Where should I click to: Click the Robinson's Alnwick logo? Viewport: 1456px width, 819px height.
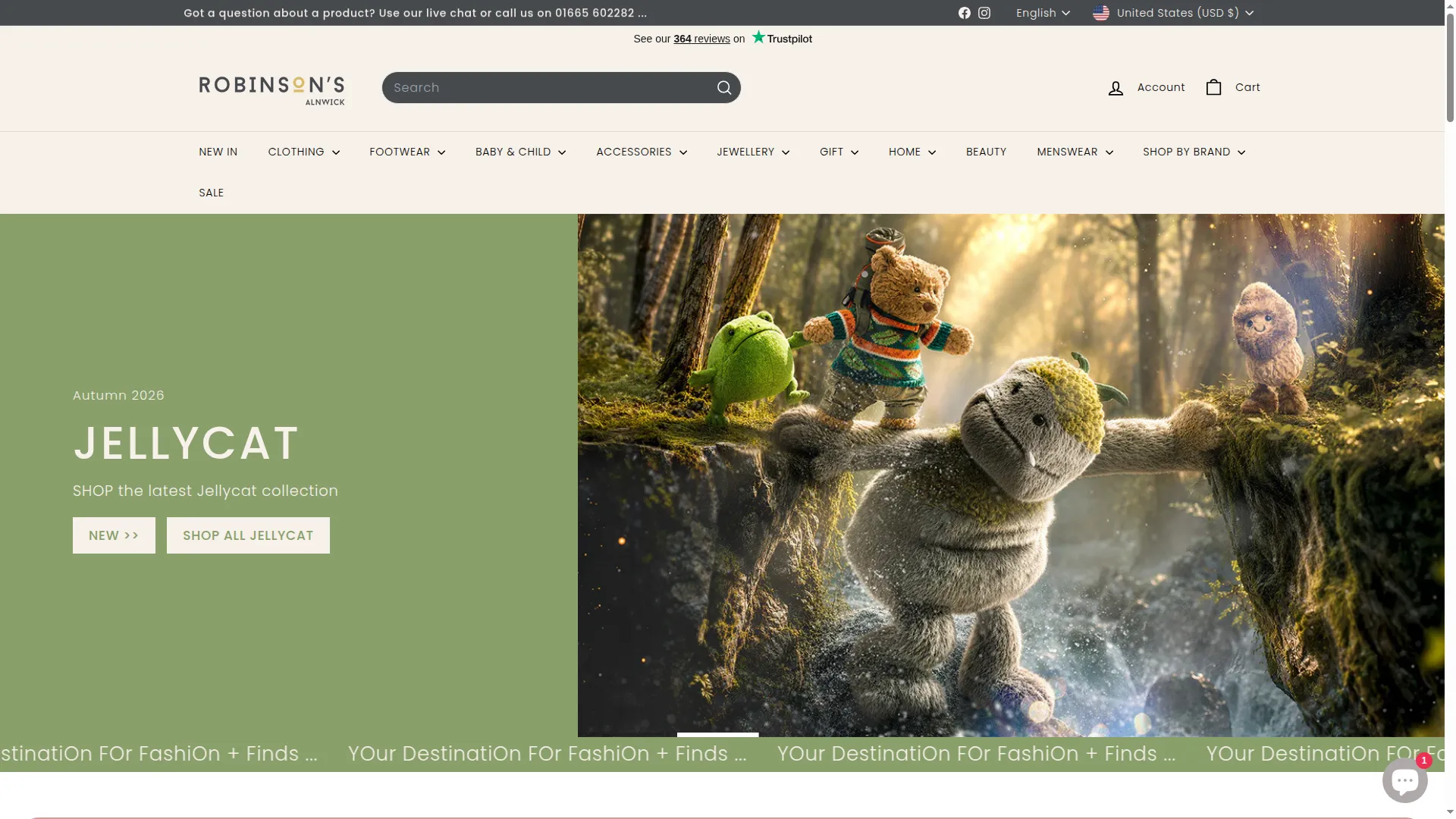point(271,90)
